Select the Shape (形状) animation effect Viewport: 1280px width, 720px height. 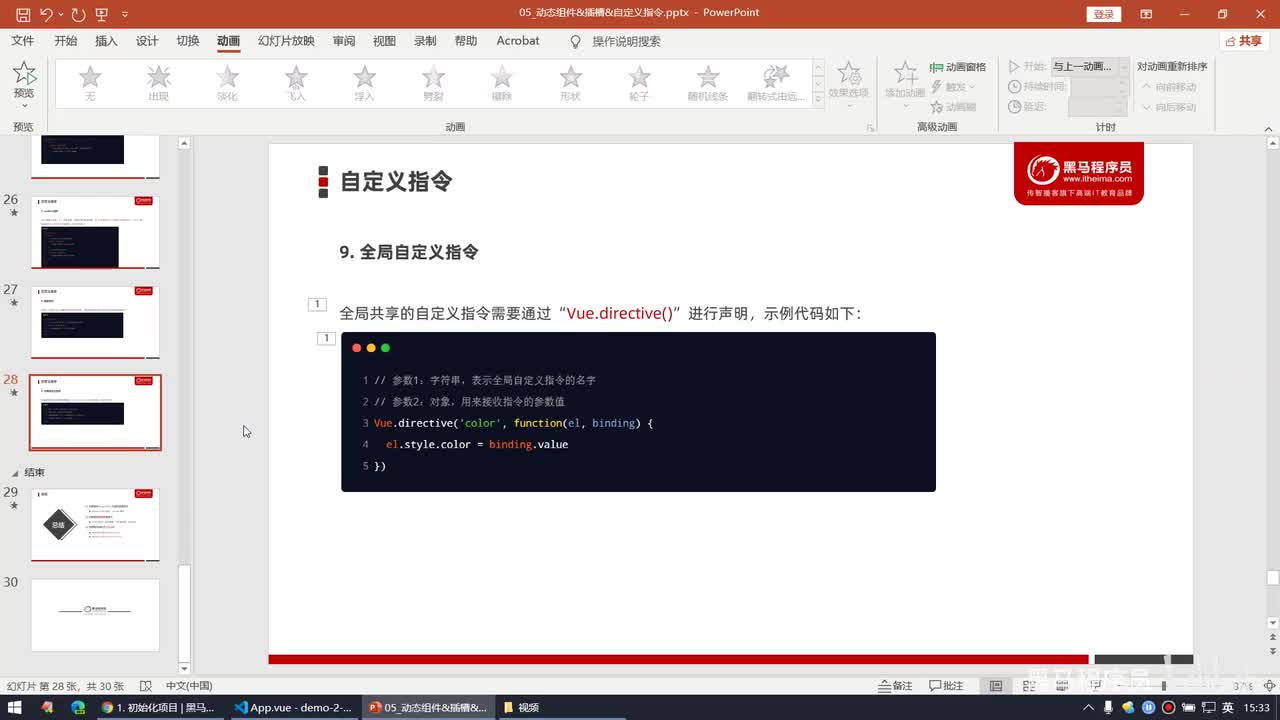pos(570,82)
